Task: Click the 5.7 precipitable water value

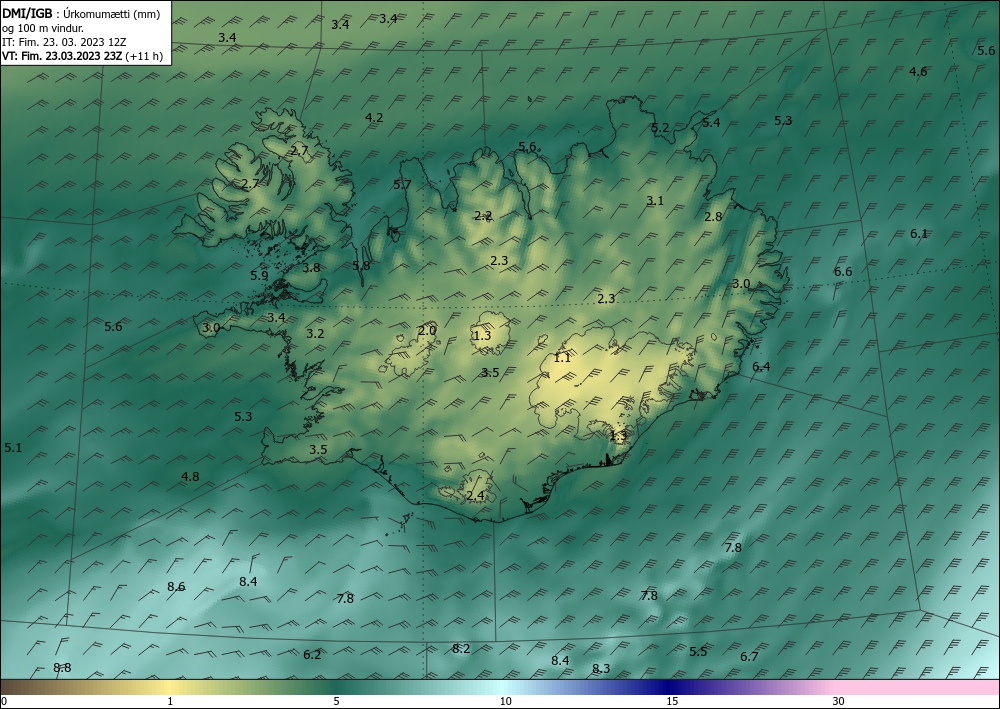Action: click(x=402, y=185)
